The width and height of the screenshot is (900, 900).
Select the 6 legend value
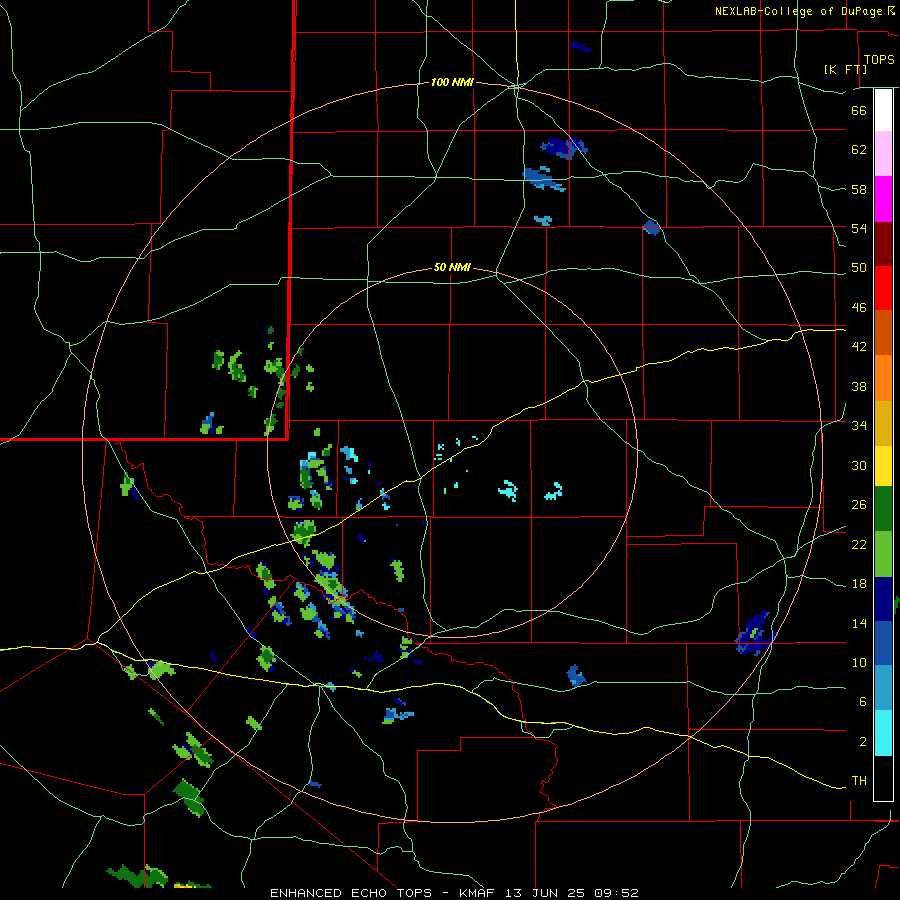point(863,701)
